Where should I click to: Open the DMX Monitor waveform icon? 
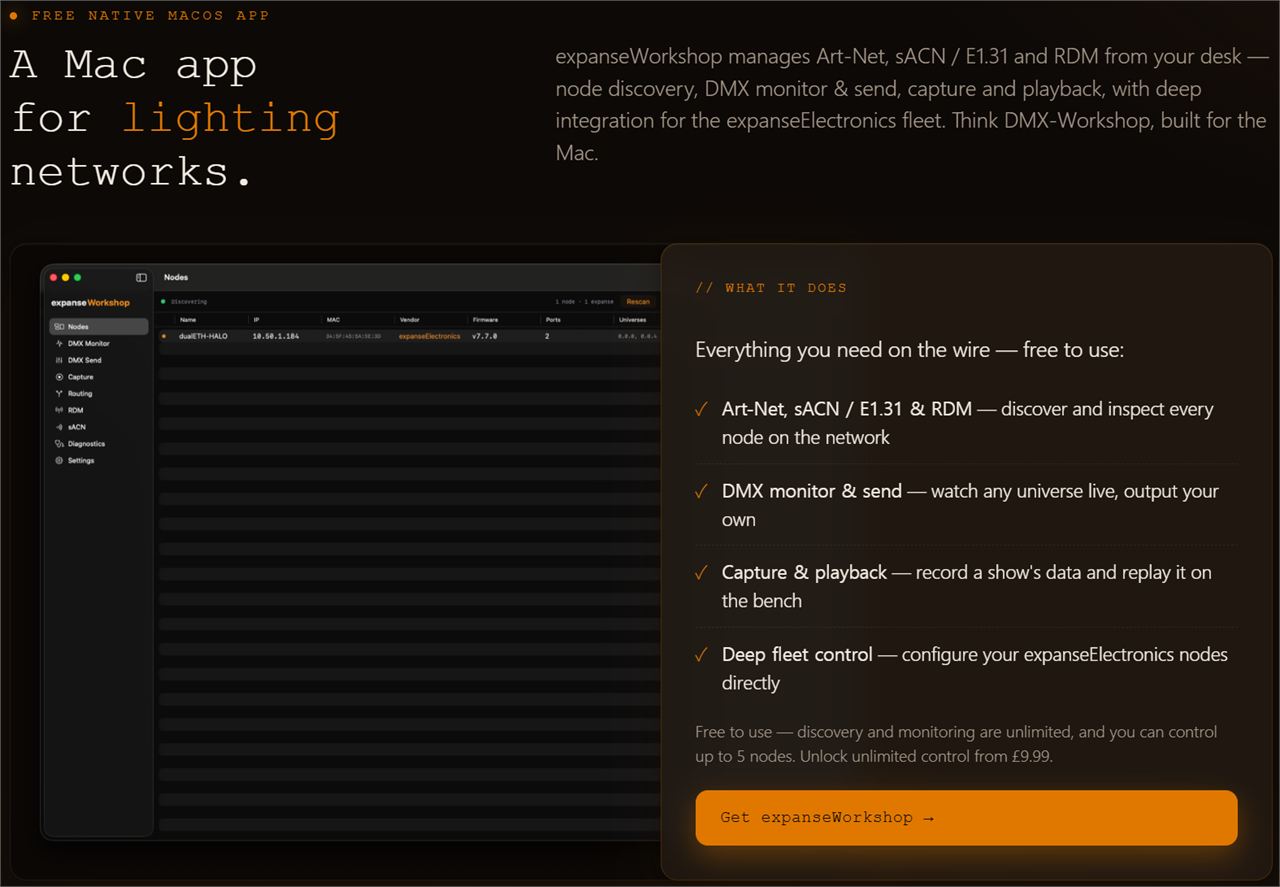59,343
